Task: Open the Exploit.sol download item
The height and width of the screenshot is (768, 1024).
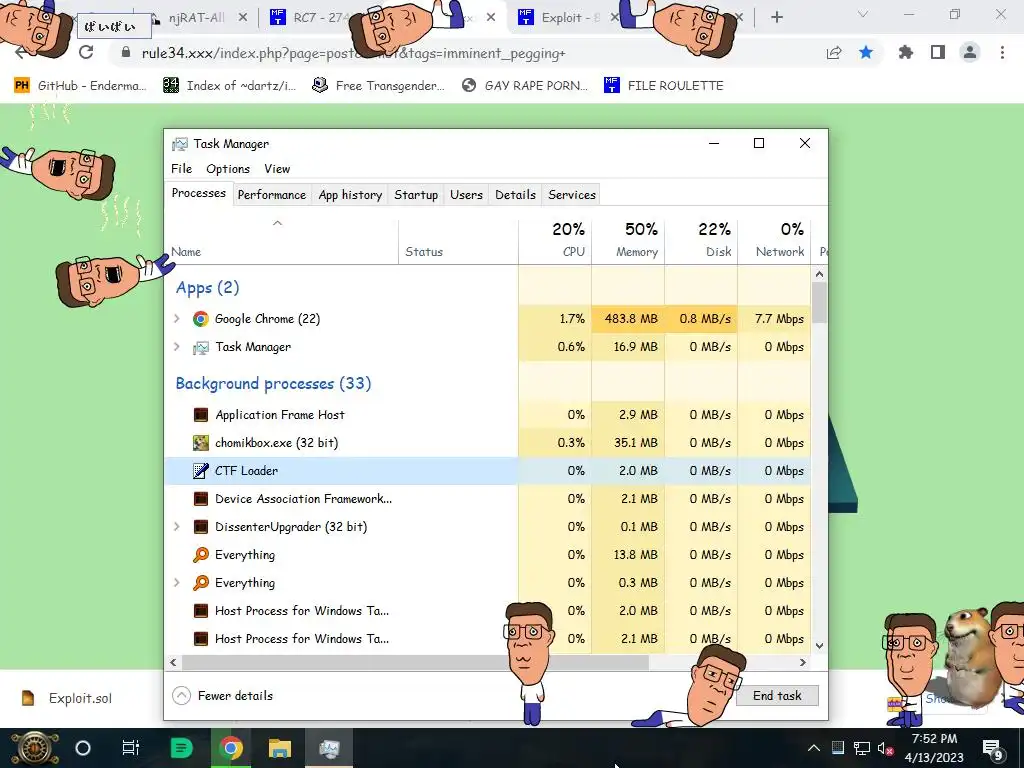Action: click(67, 698)
